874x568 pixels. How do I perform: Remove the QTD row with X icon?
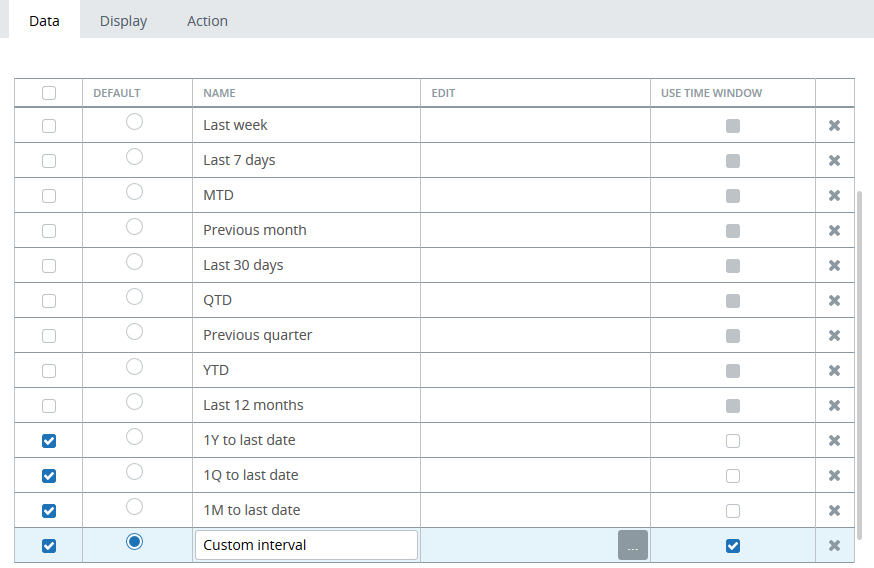click(834, 301)
